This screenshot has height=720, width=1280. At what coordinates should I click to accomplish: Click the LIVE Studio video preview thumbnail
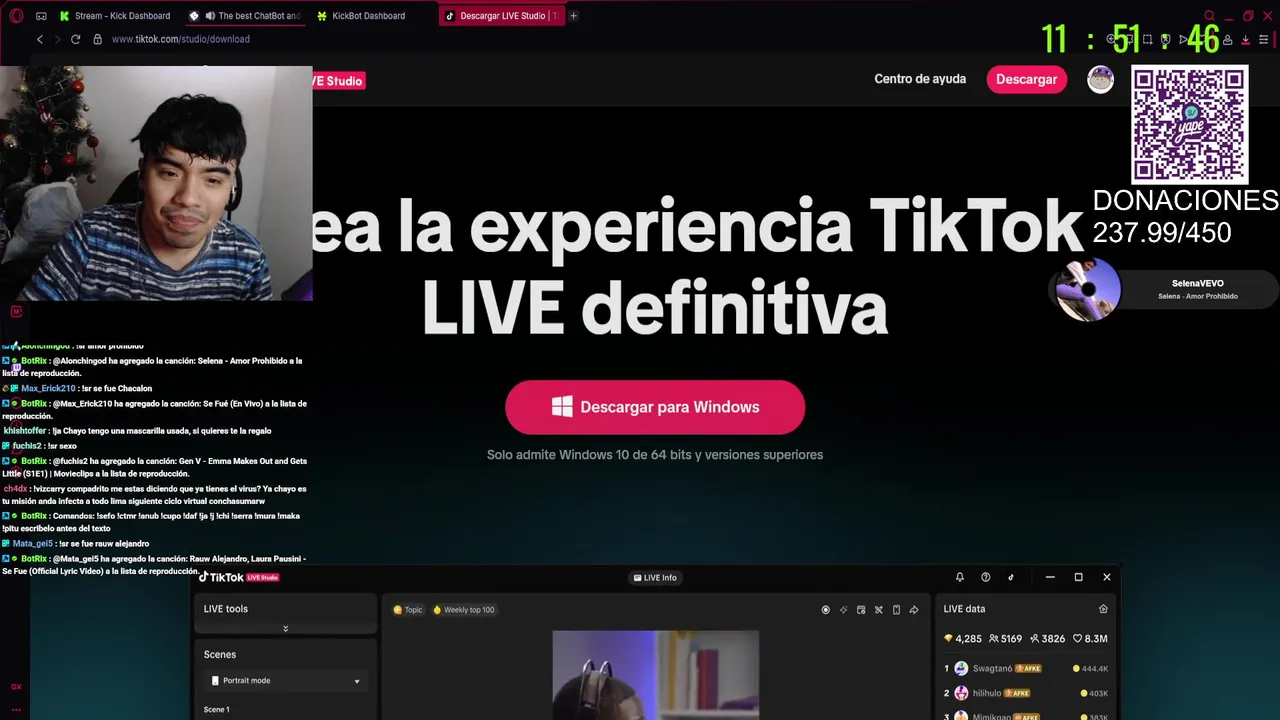pyautogui.click(x=656, y=675)
